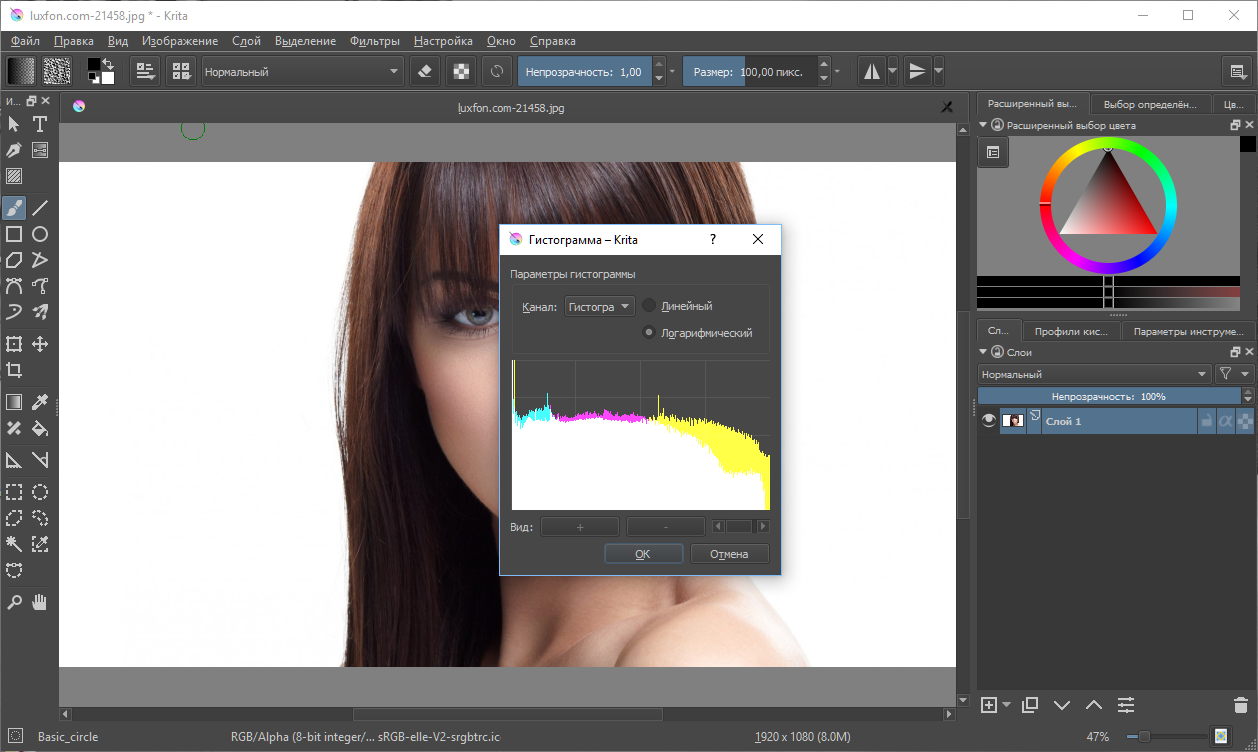Click the Reload original brush preset icon

[495, 71]
